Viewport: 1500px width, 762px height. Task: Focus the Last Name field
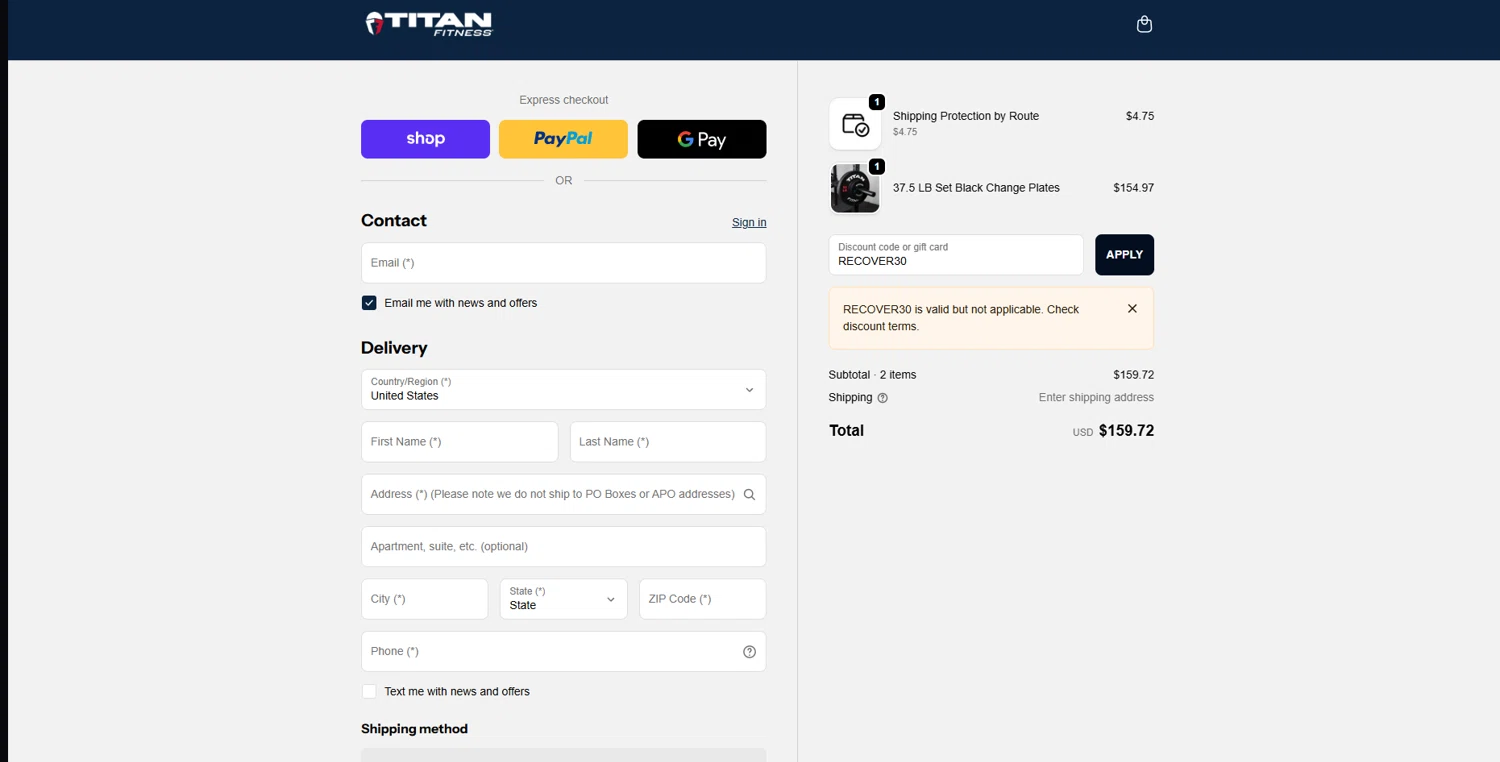(668, 442)
